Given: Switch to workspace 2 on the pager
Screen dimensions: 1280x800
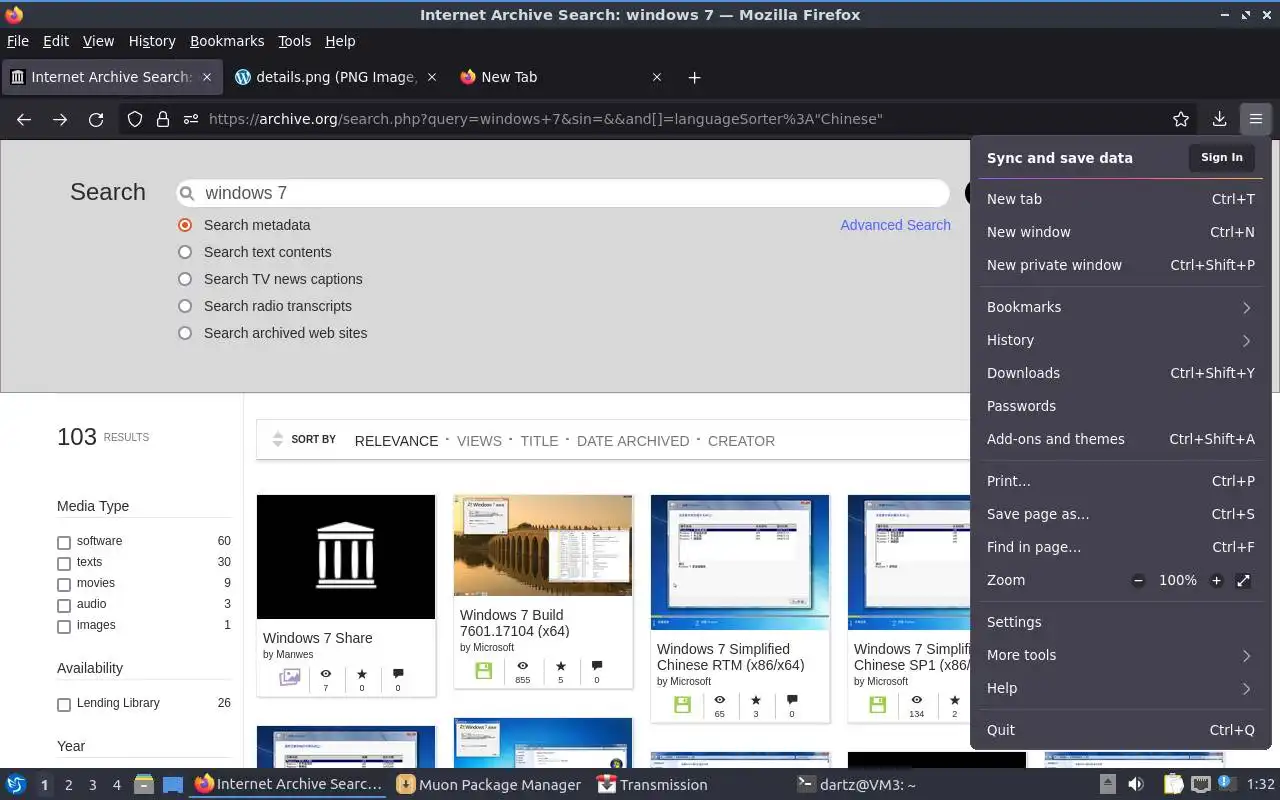Looking at the screenshot, I should (68, 785).
